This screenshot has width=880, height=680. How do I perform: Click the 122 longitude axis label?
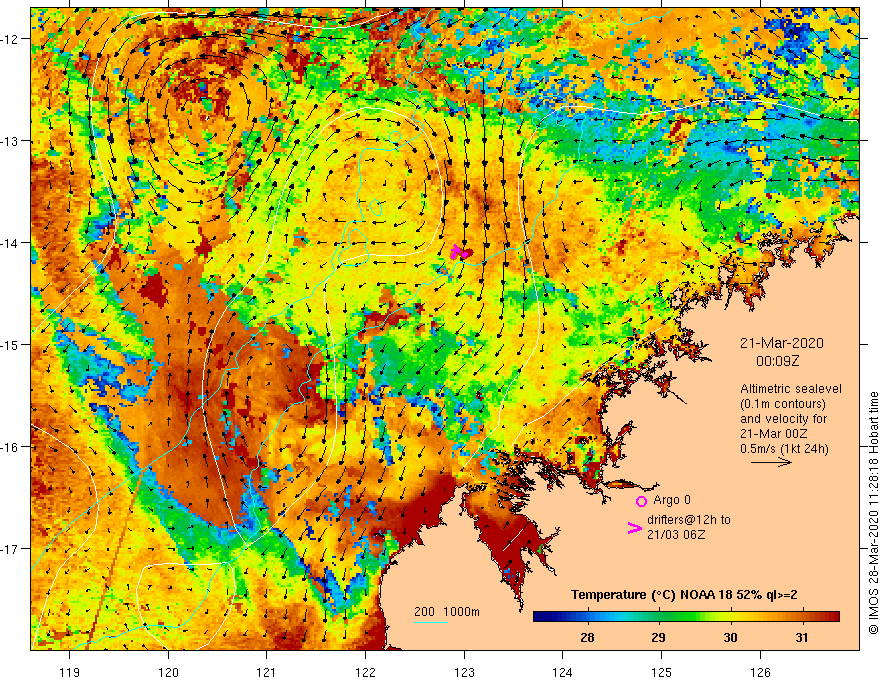pyautogui.click(x=365, y=672)
